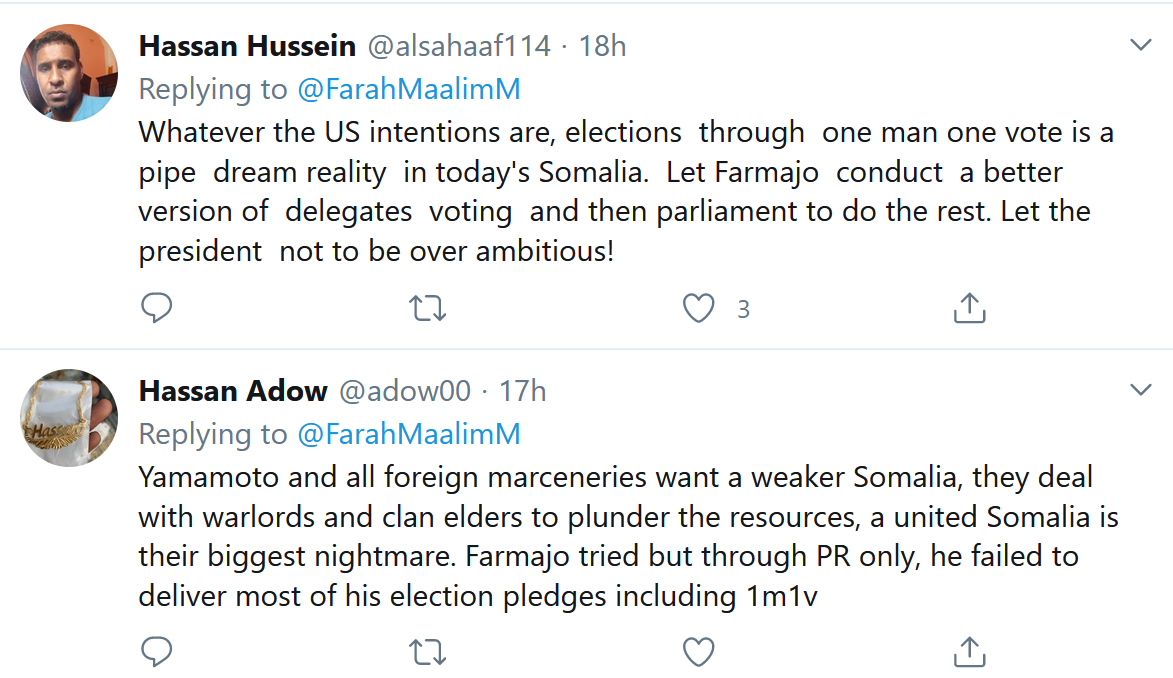
Task: Open the 17h timestamp permalink
Action: [523, 390]
